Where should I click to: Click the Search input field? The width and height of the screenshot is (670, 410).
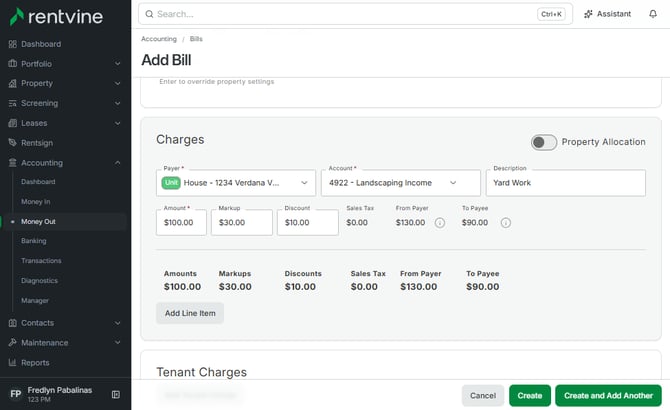(355, 14)
